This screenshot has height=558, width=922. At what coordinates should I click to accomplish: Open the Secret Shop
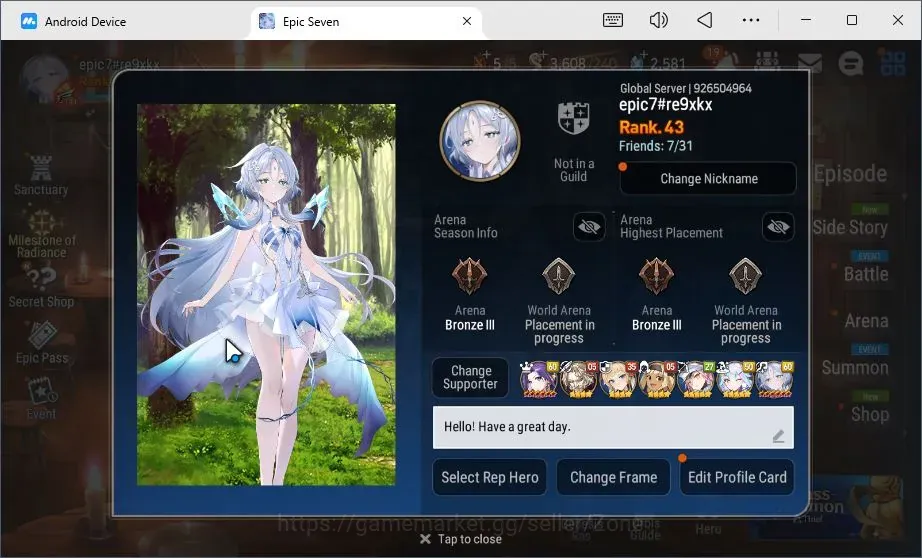41,288
